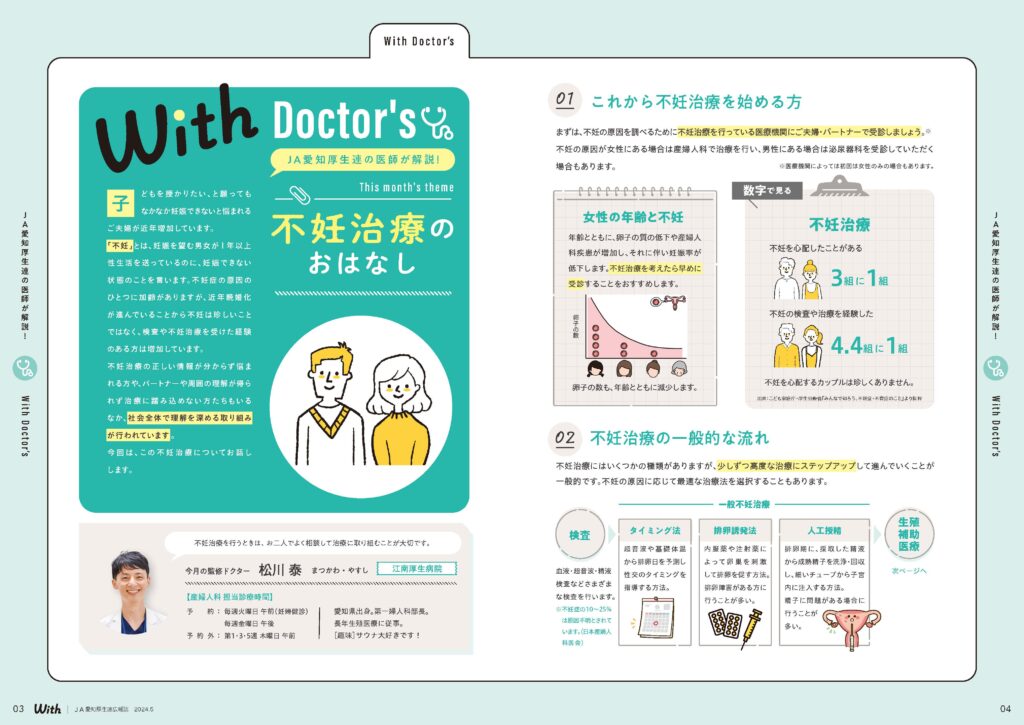
Task: Select the With Doctor's tab at the top
Action: [x=419, y=41]
